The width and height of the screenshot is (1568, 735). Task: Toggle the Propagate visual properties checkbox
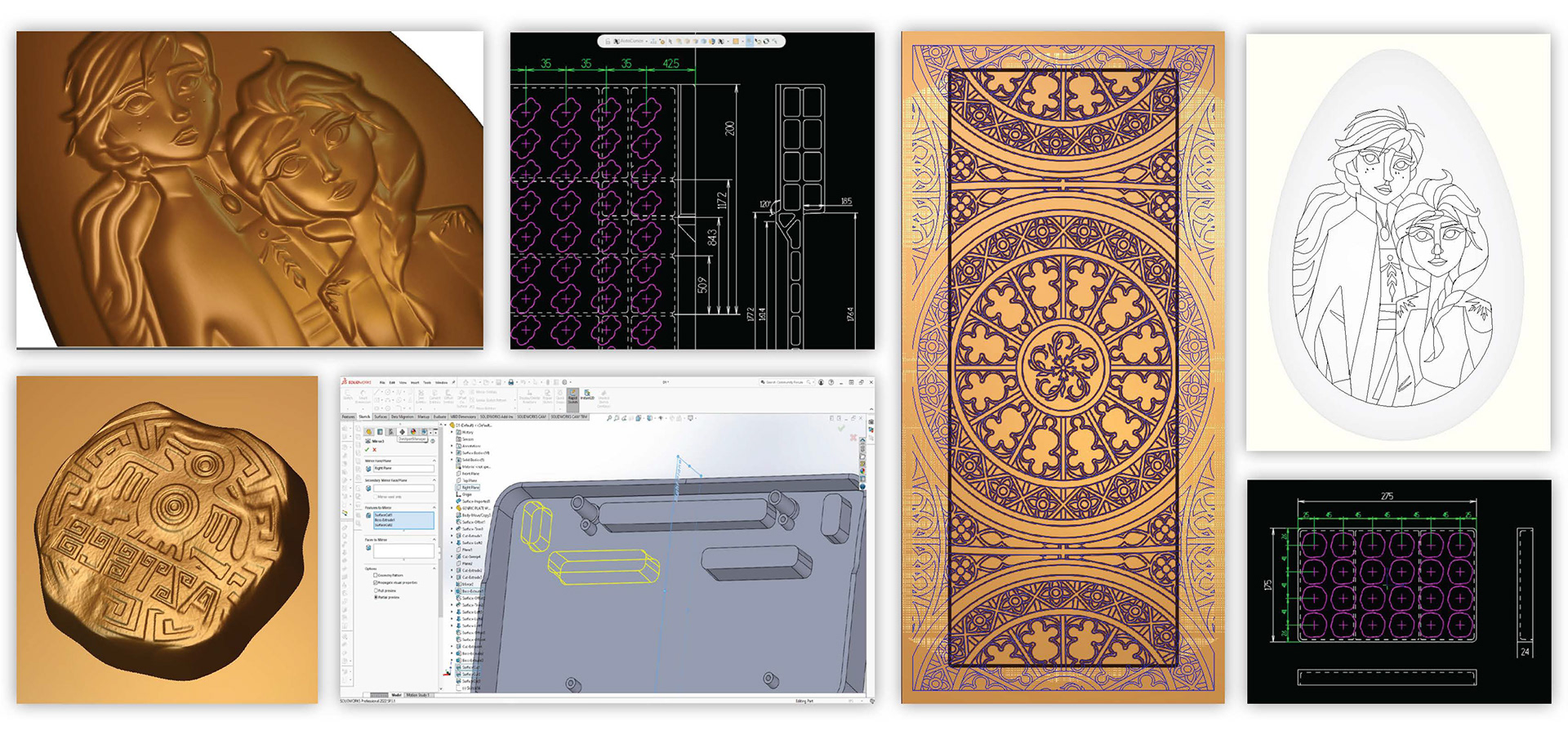pos(376,582)
